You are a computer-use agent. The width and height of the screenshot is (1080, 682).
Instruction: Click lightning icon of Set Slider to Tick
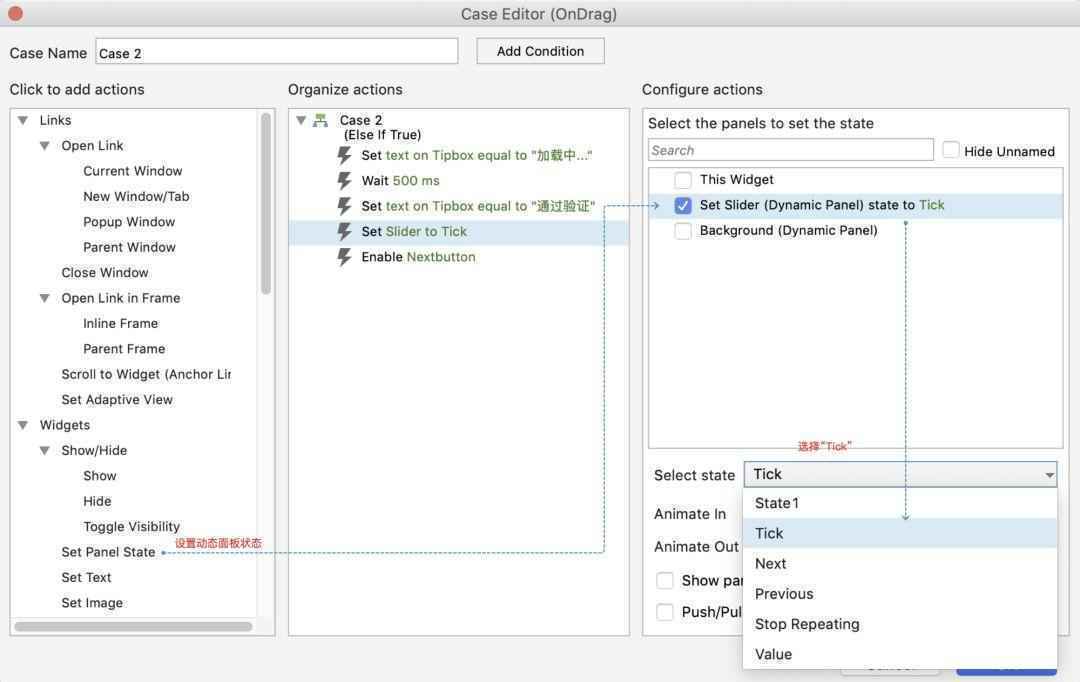point(344,231)
